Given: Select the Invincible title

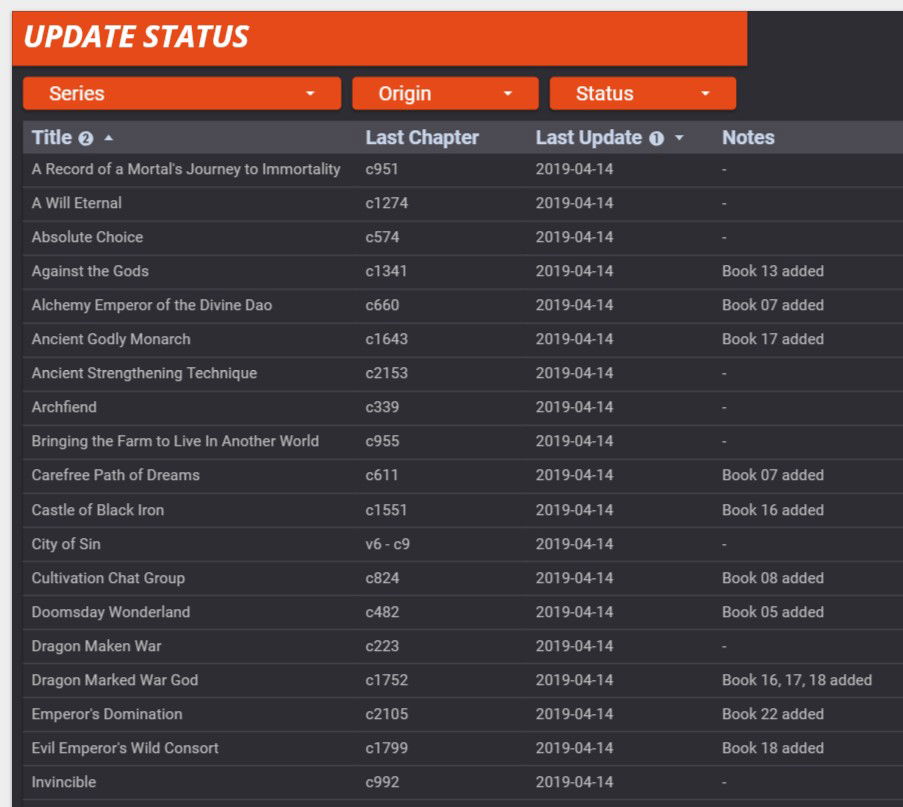Looking at the screenshot, I should (63, 782).
